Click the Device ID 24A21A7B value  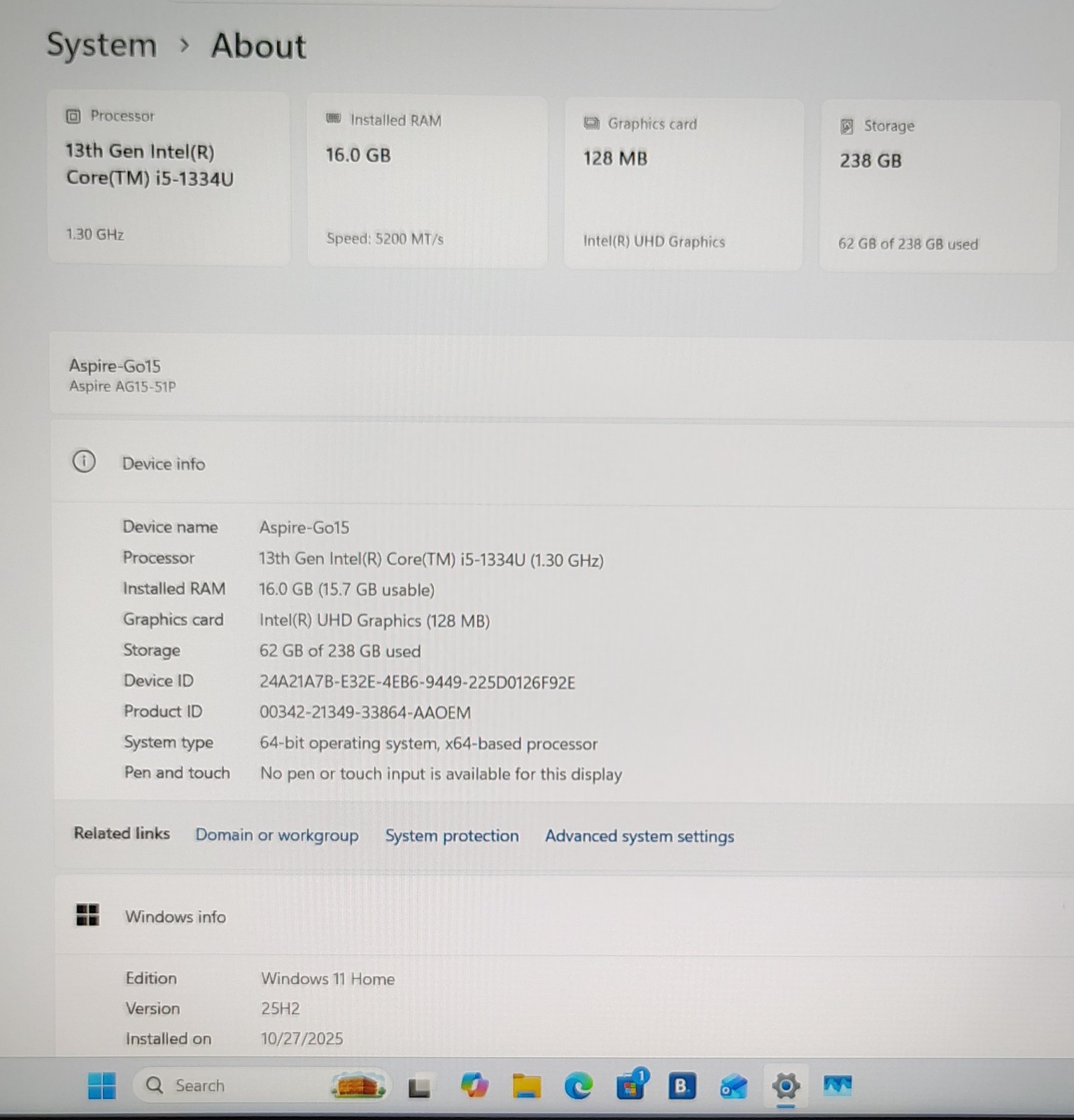[417, 682]
